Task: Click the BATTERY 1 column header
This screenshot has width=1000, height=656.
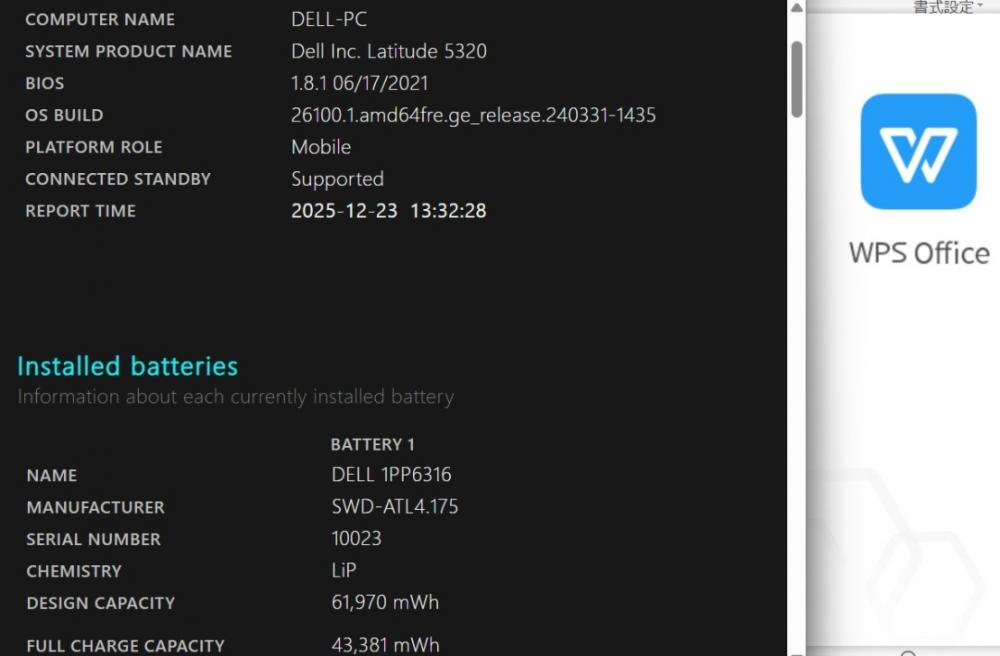Action: click(x=372, y=444)
